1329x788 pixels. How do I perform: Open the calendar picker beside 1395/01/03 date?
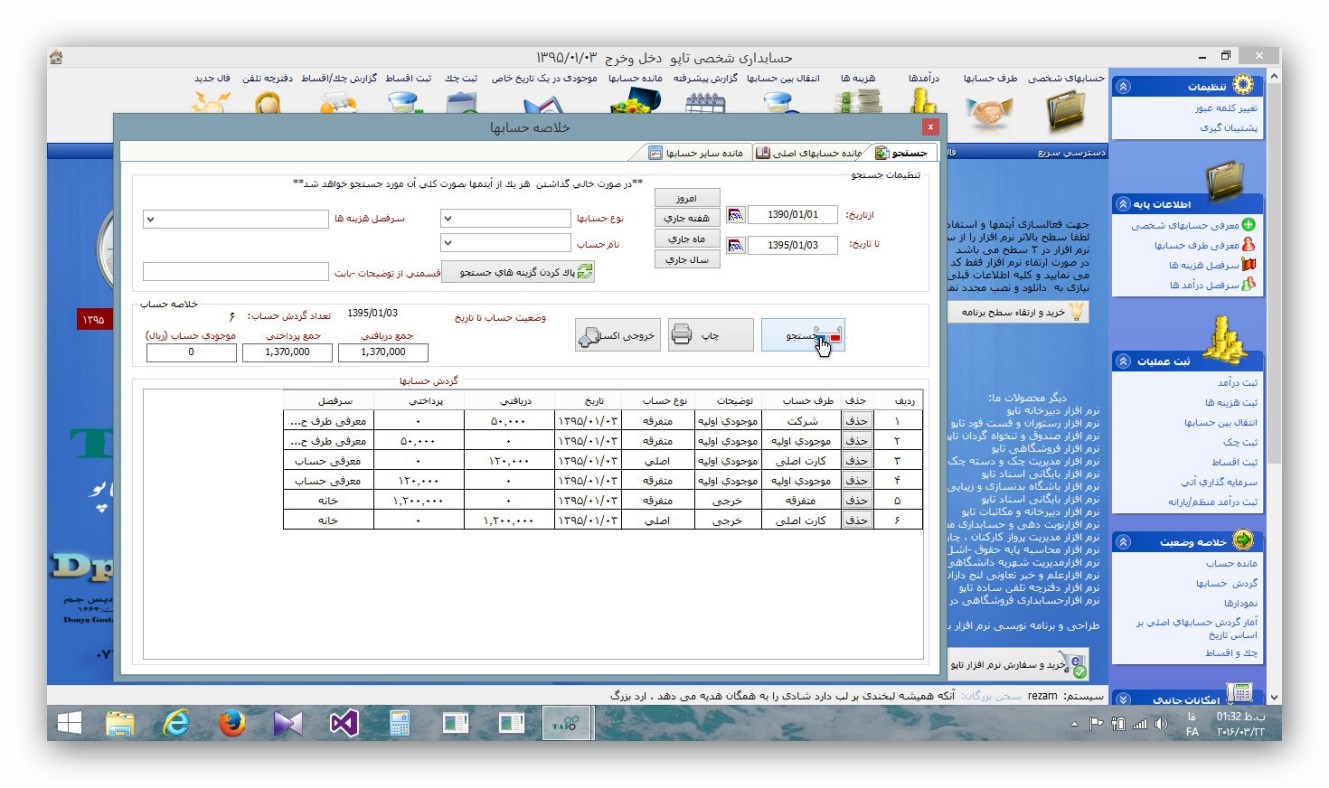[737, 245]
